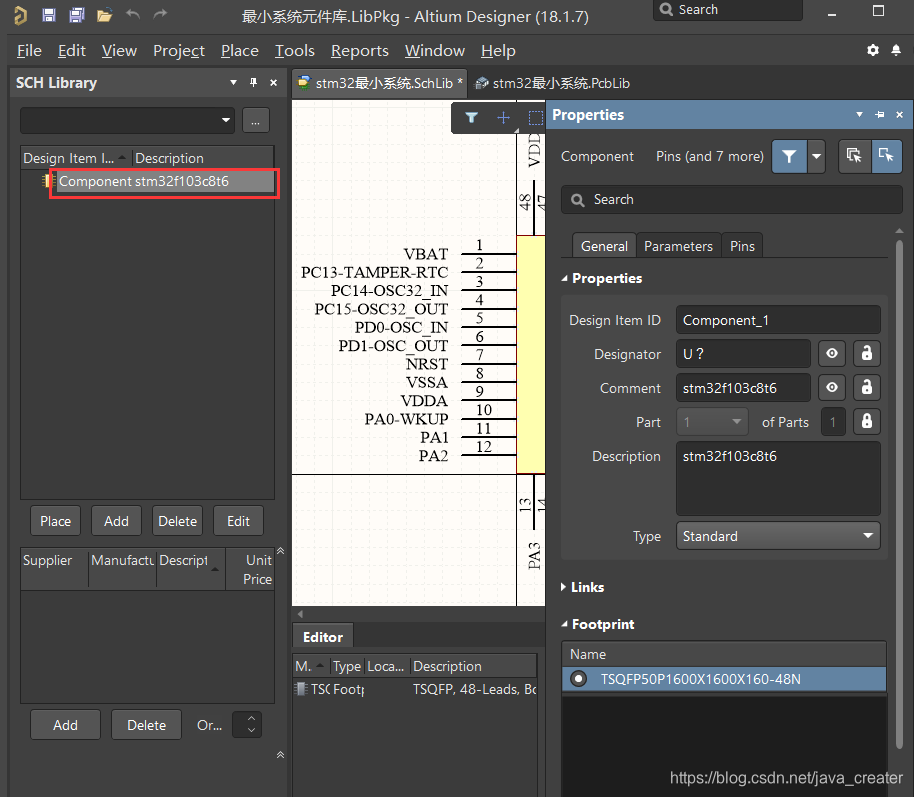Open the Place menu
Viewport: 914px width, 797px height.
click(240, 51)
